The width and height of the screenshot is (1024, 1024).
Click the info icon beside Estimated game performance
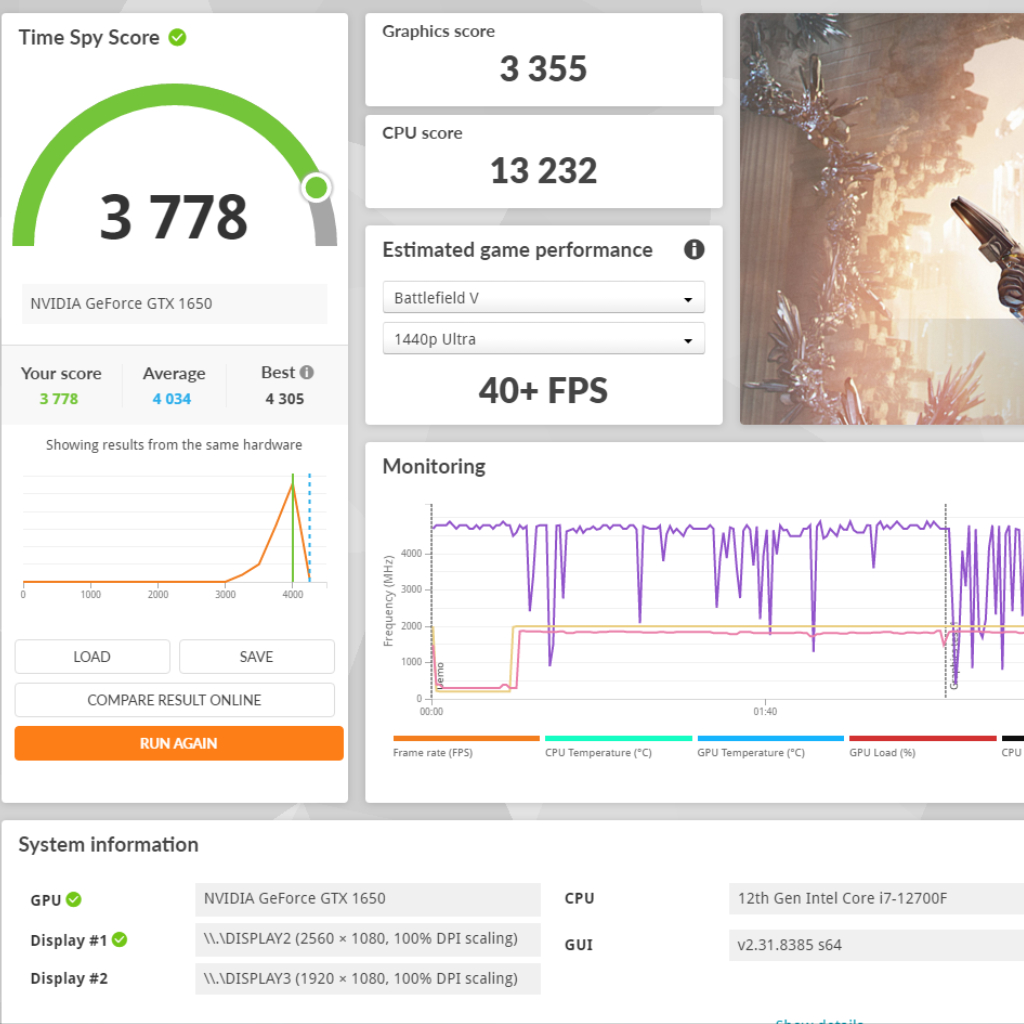click(694, 250)
